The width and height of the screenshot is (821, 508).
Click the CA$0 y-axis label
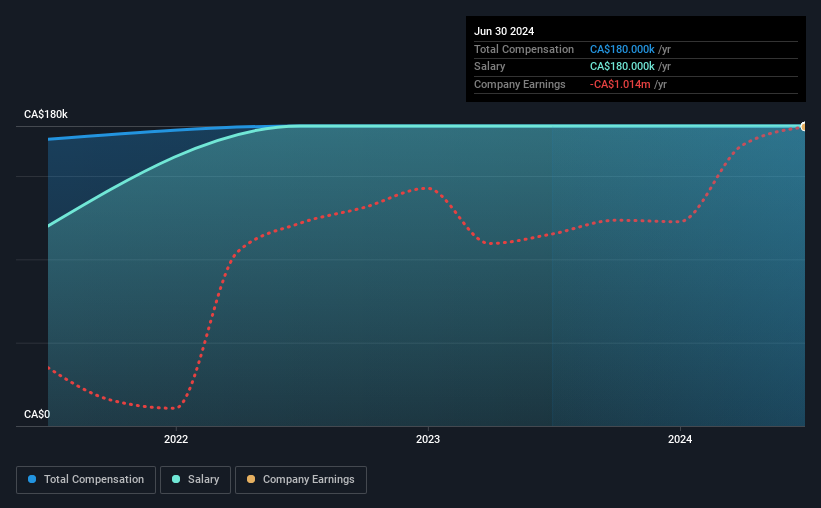[x=37, y=414]
